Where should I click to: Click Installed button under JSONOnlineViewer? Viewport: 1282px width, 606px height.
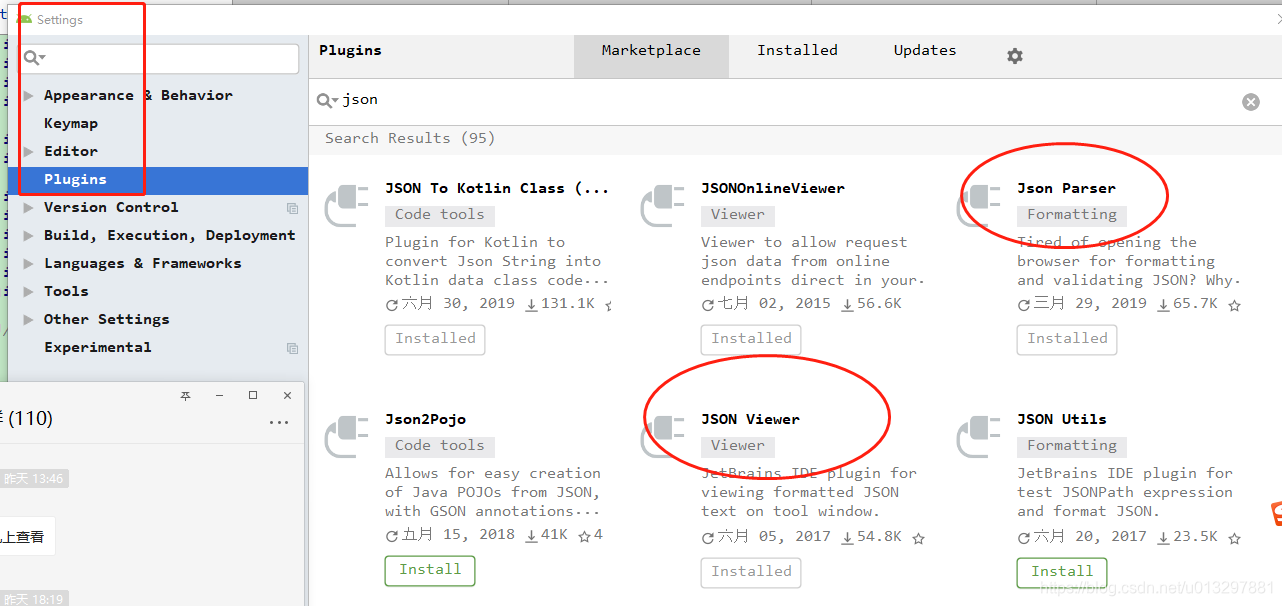click(x=751, y=339)
